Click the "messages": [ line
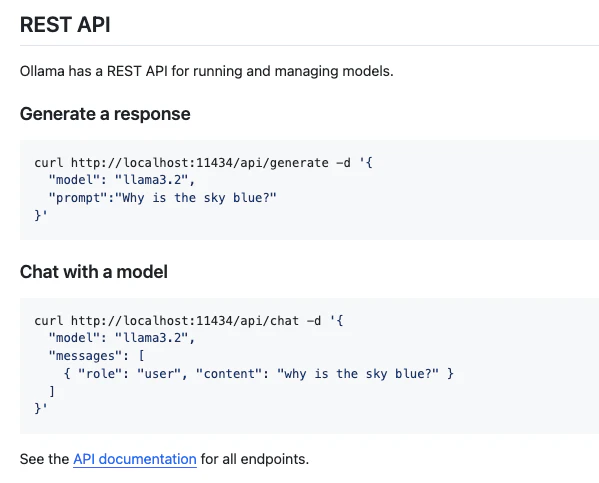Image resolution: width=599 pixels, height=483 pixels. pyautogui.click(x=97, y=356)
